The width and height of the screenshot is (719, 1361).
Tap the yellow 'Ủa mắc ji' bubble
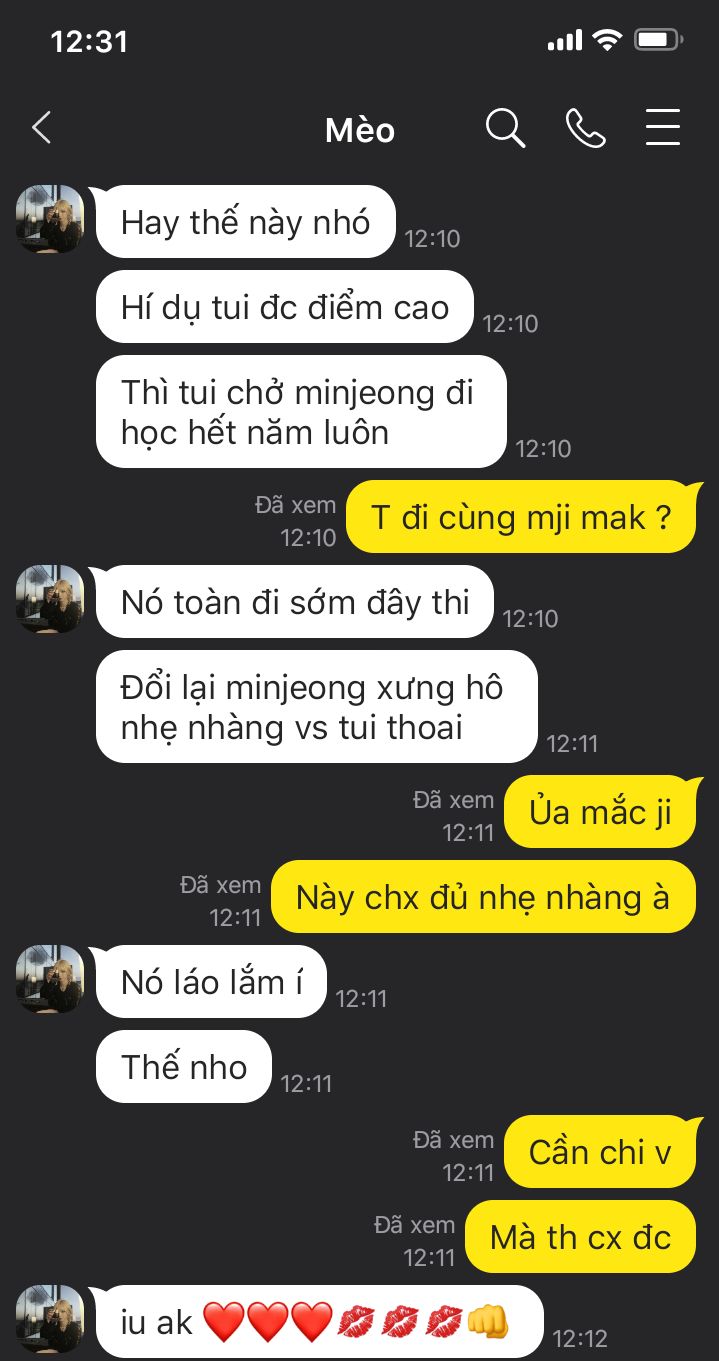pyautogui.click(x=599, y=812)
